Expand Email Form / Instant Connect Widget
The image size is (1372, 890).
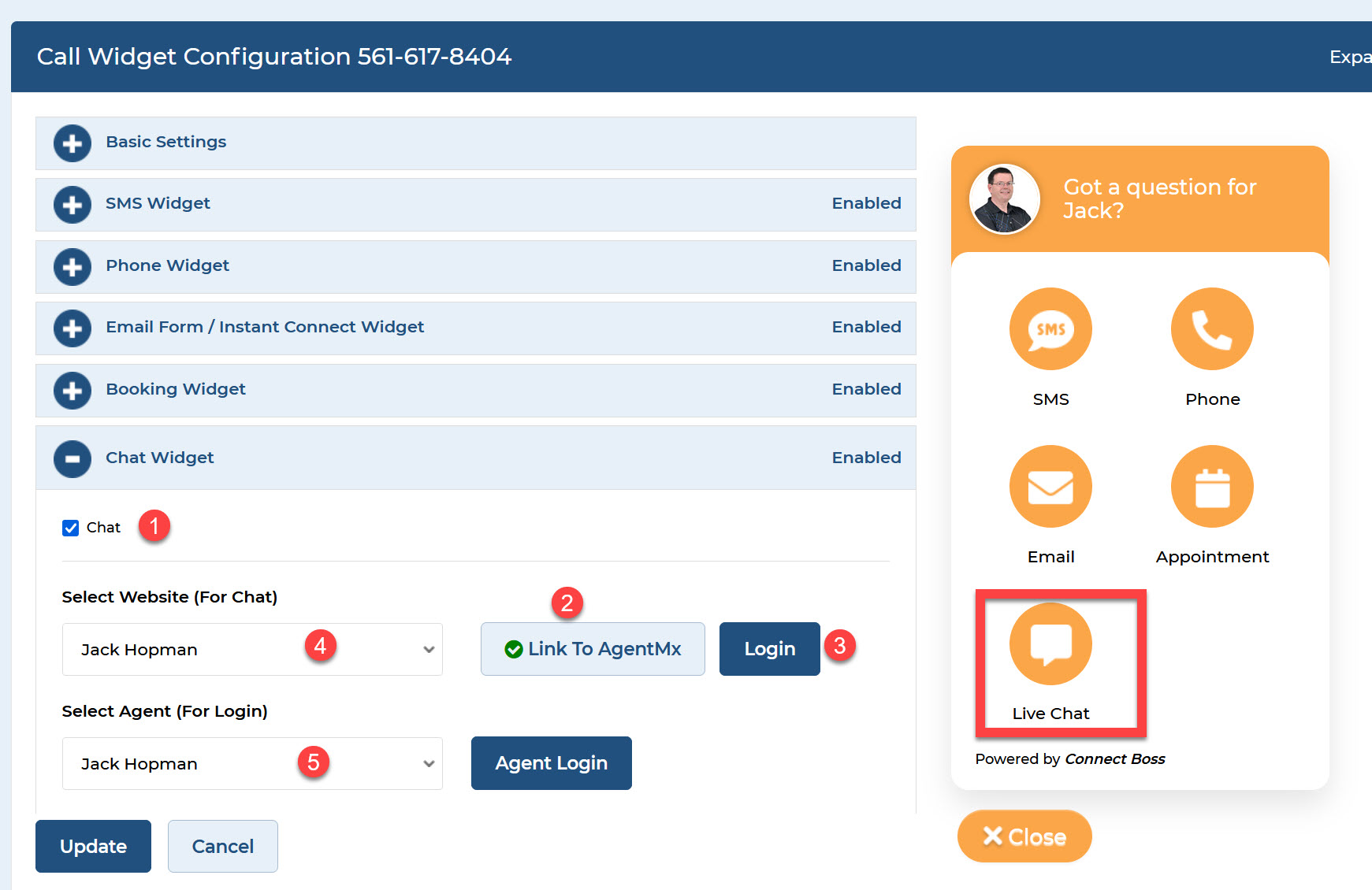[73, 328]
